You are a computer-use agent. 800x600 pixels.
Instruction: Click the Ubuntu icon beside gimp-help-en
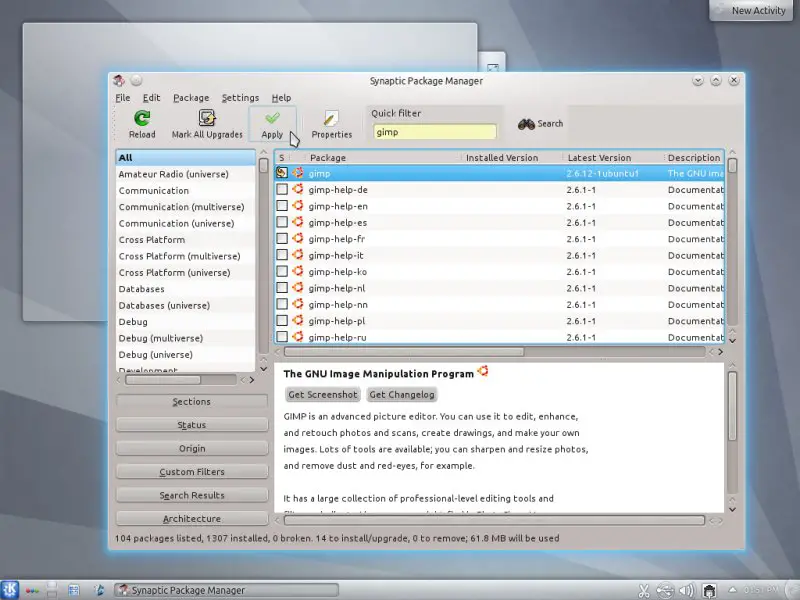pos(298,206)
